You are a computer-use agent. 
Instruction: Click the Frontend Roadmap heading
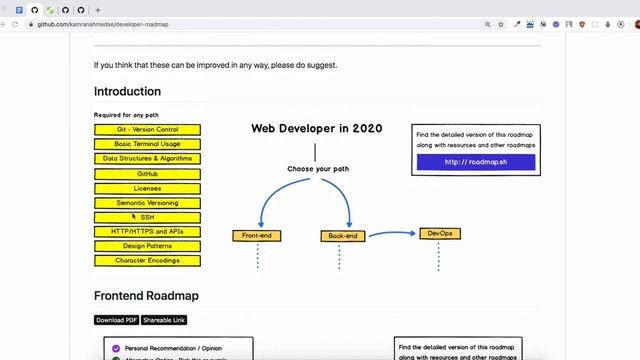coord(146,296)
